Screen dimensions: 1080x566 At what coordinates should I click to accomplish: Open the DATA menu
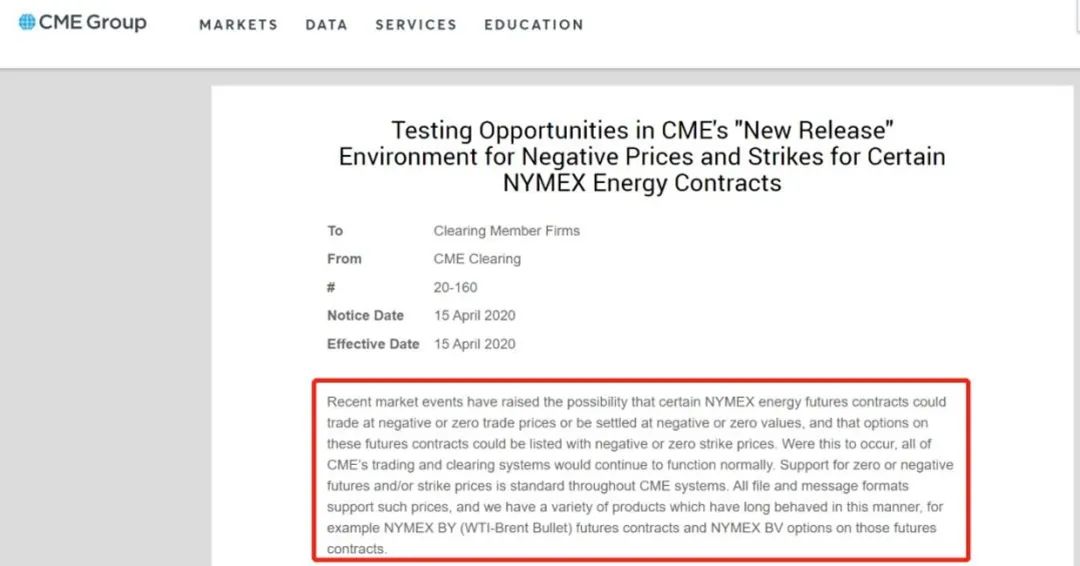tap(326, 25)
